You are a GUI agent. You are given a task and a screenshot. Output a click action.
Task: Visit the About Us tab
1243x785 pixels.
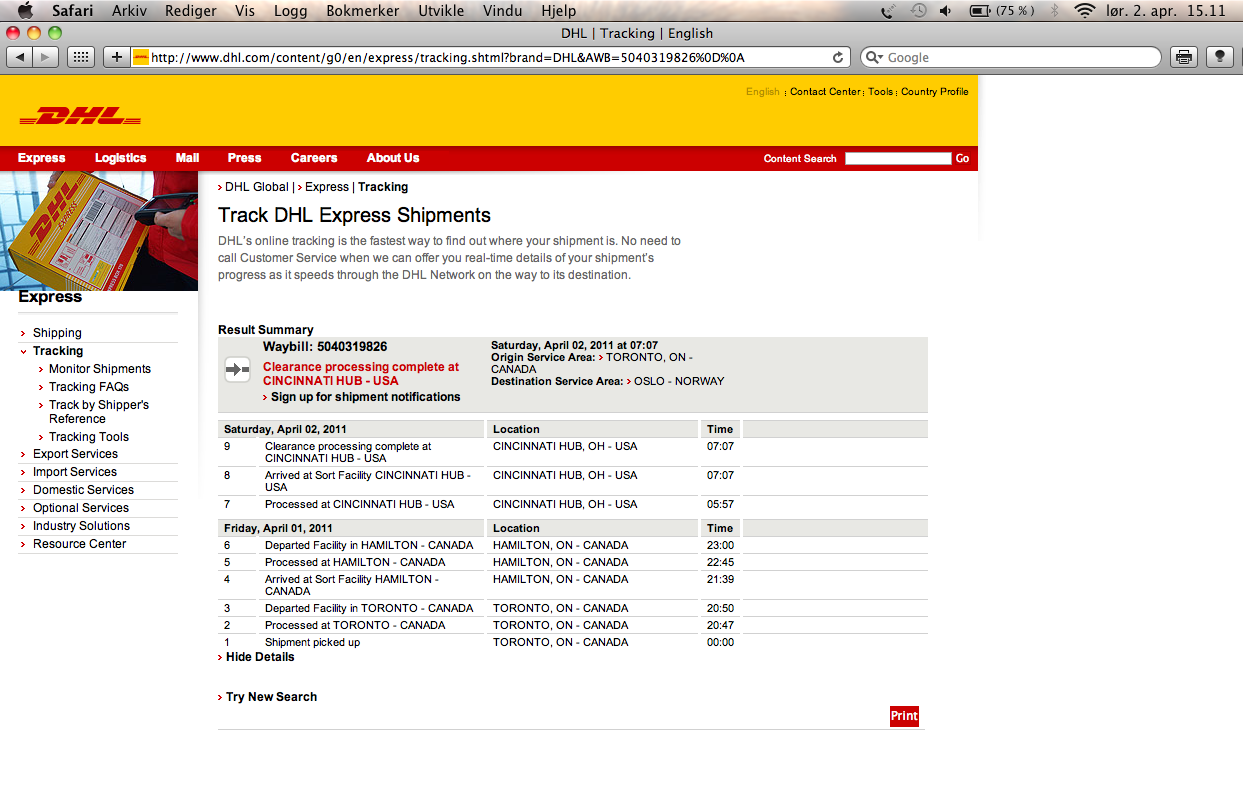point(393,158)
